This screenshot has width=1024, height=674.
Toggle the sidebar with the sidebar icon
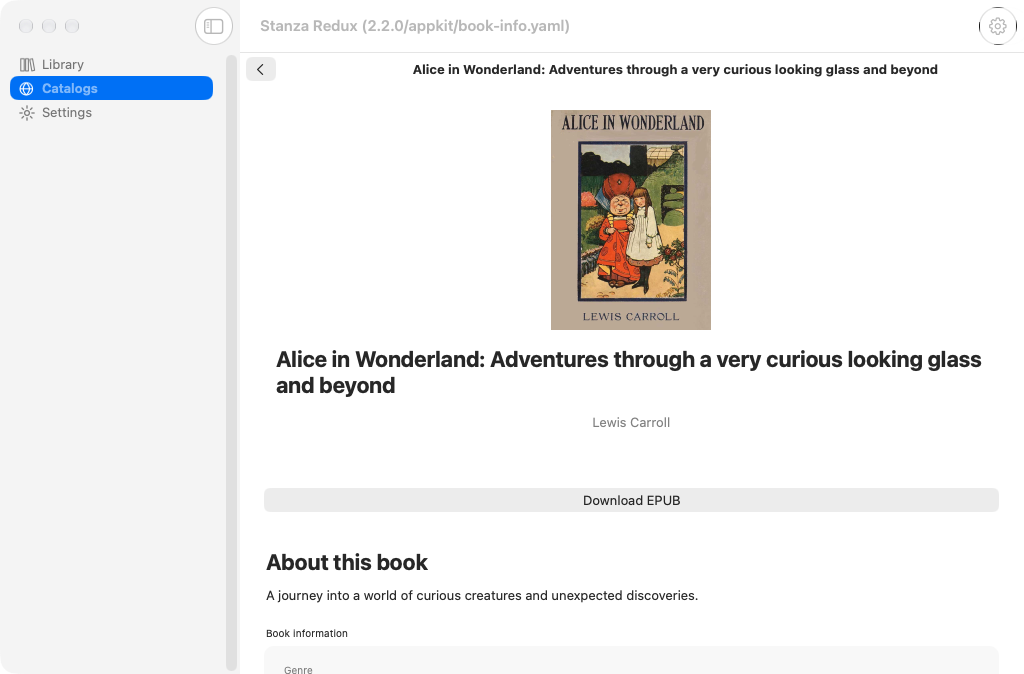point(214,26)
